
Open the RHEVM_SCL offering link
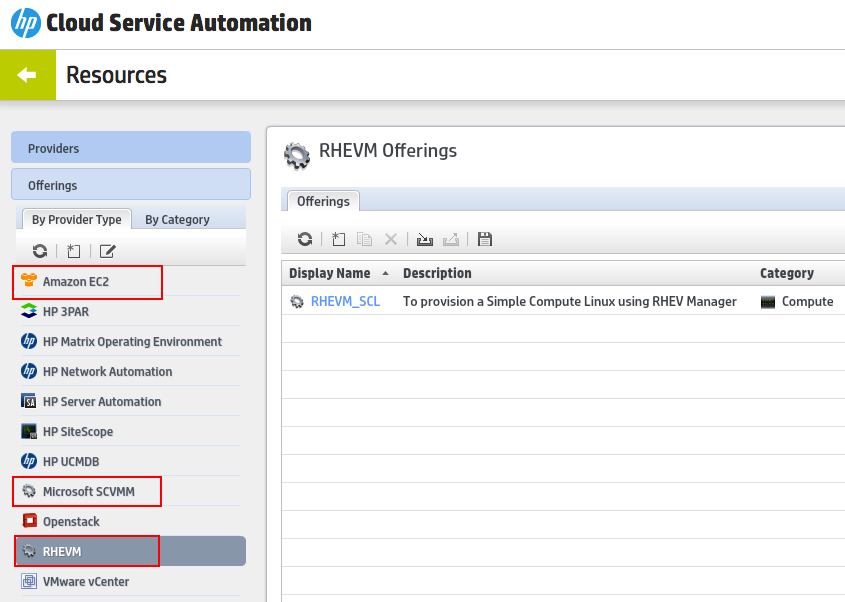click(x=345, y=301)
